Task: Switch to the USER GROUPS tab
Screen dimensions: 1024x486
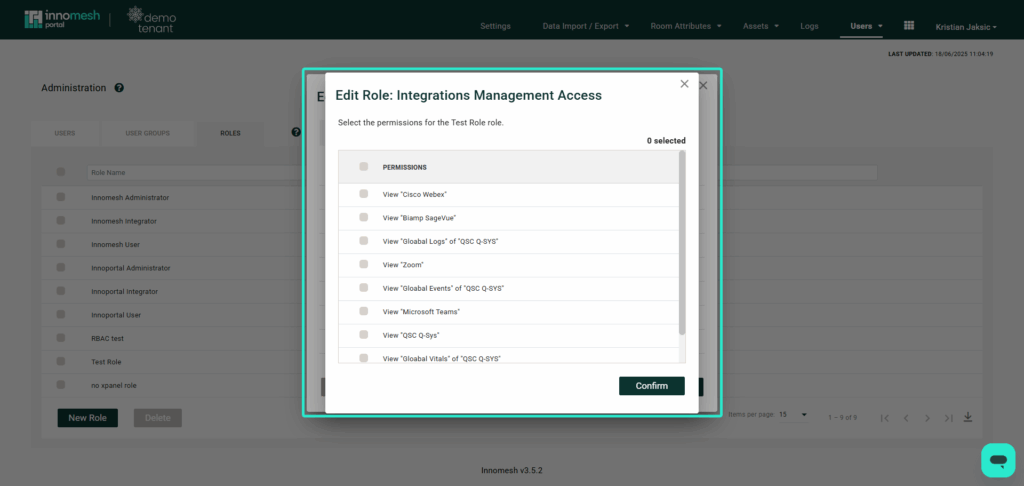Action: [148, 133]
